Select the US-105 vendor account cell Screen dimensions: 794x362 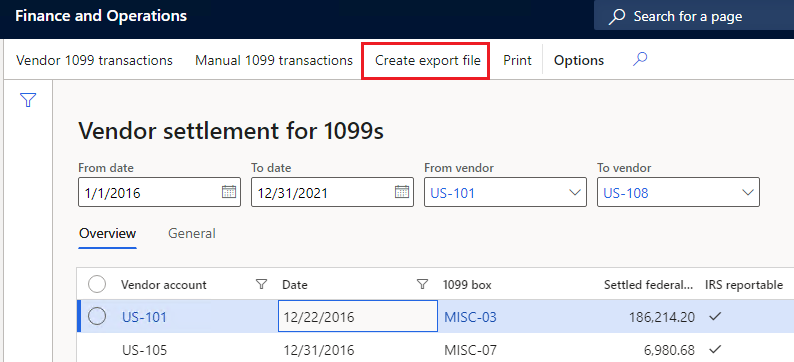(144, 350)
